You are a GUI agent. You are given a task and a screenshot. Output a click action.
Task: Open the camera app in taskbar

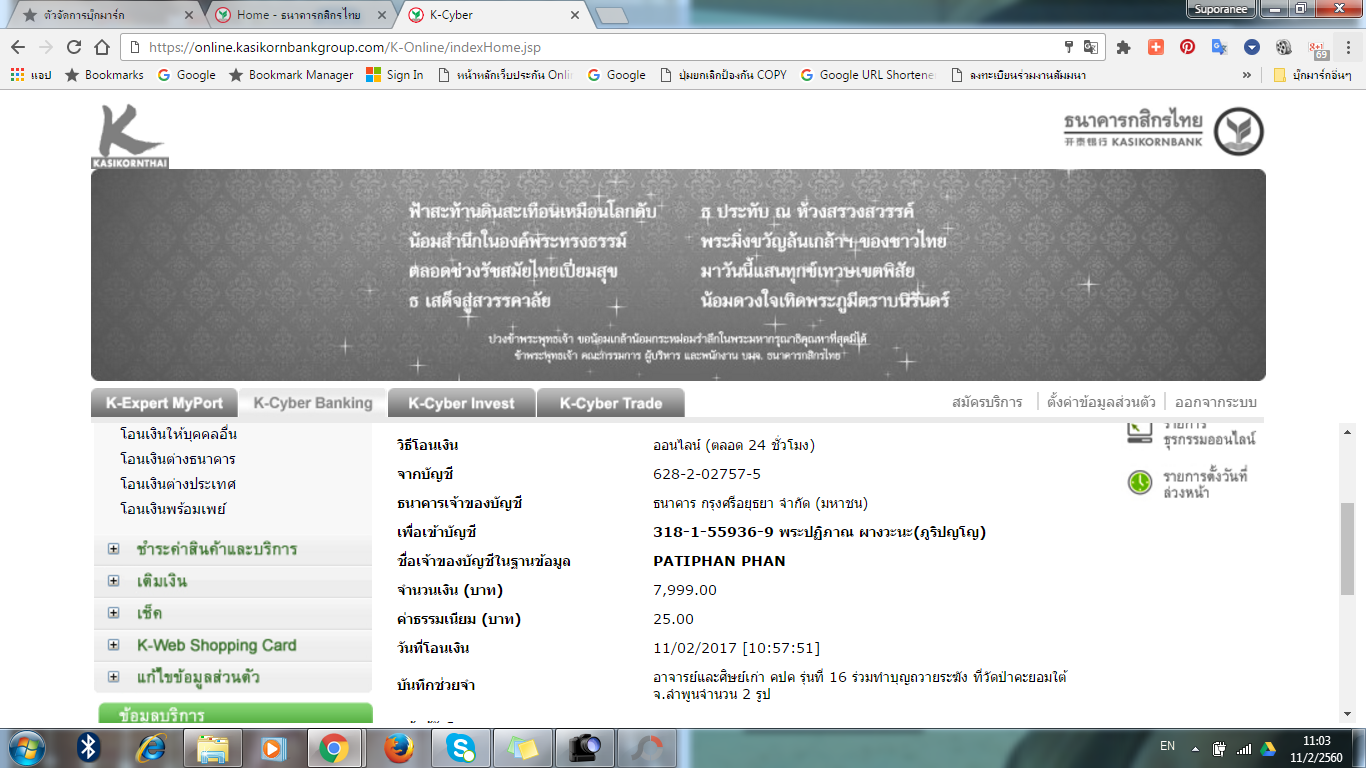click(x=584, y=748)
